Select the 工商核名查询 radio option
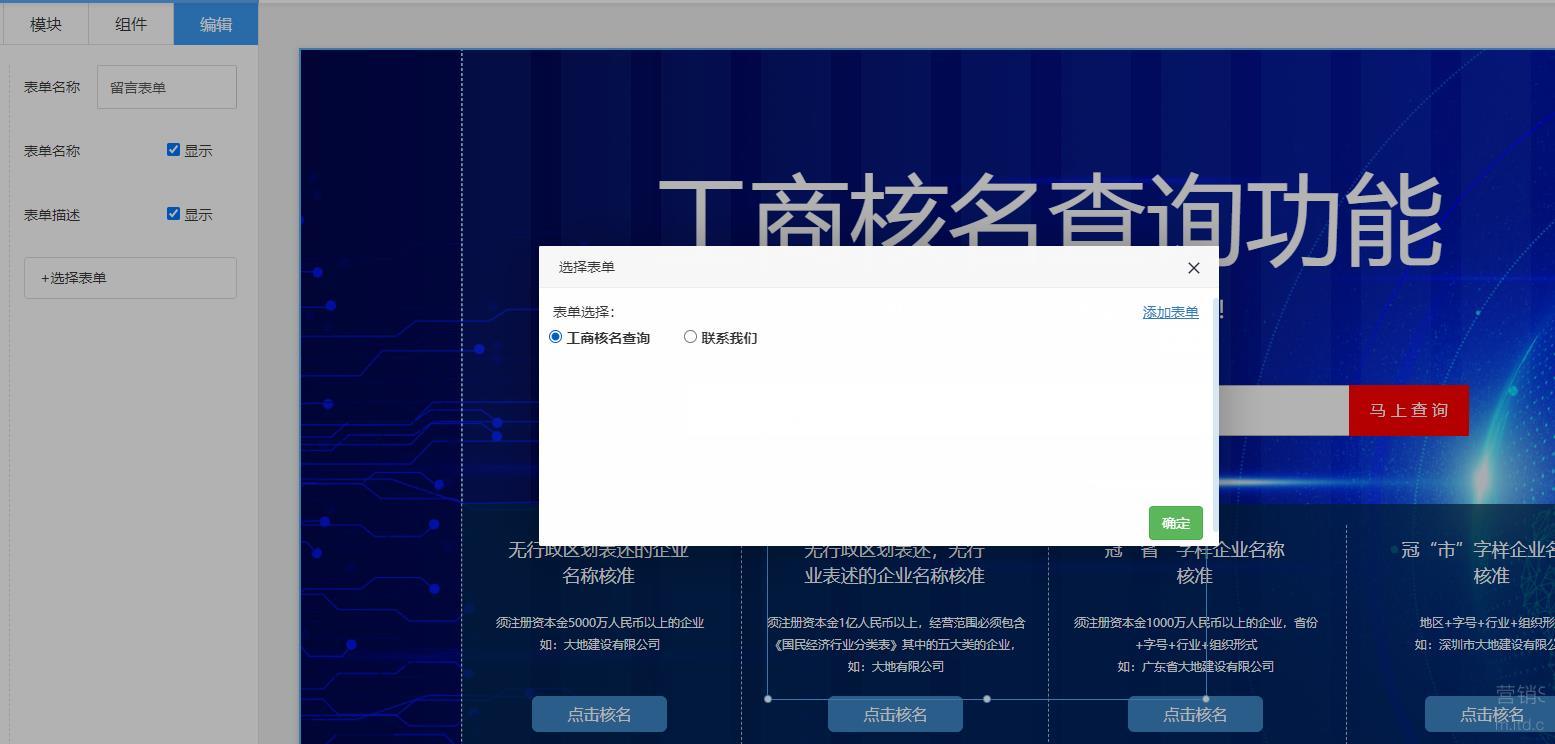The width and height of the screenshot is (1555, 744). coord(556,337)
